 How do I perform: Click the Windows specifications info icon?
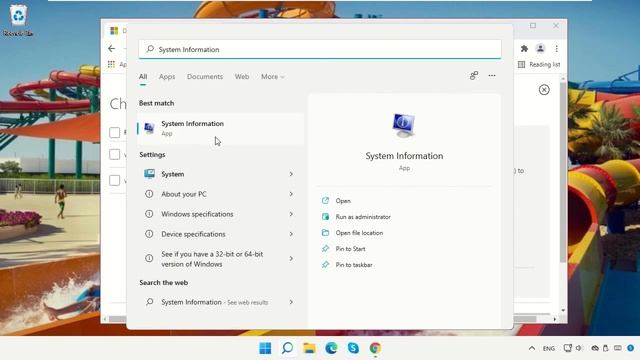[149, 214]
